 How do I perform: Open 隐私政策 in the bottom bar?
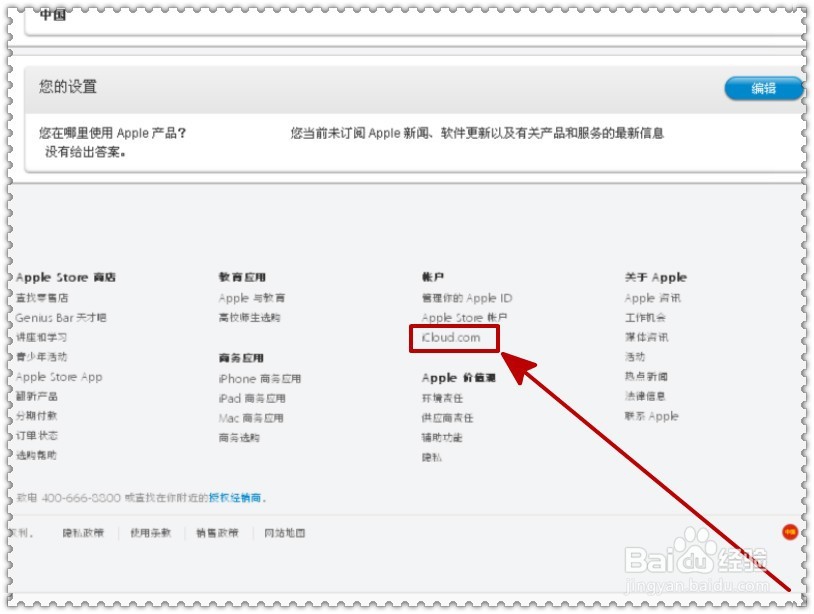pos(83,533)
